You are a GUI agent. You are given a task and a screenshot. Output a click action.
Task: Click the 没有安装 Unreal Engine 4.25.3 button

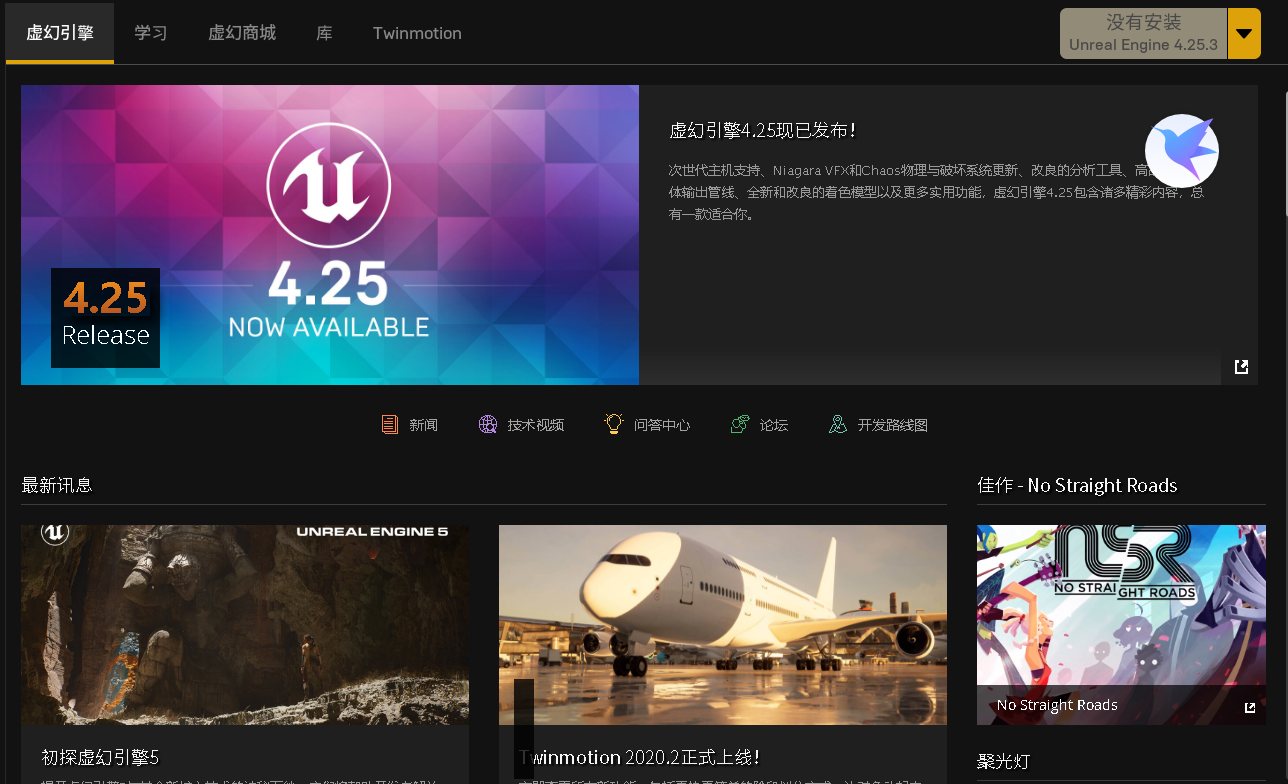tap(1143, 33)
